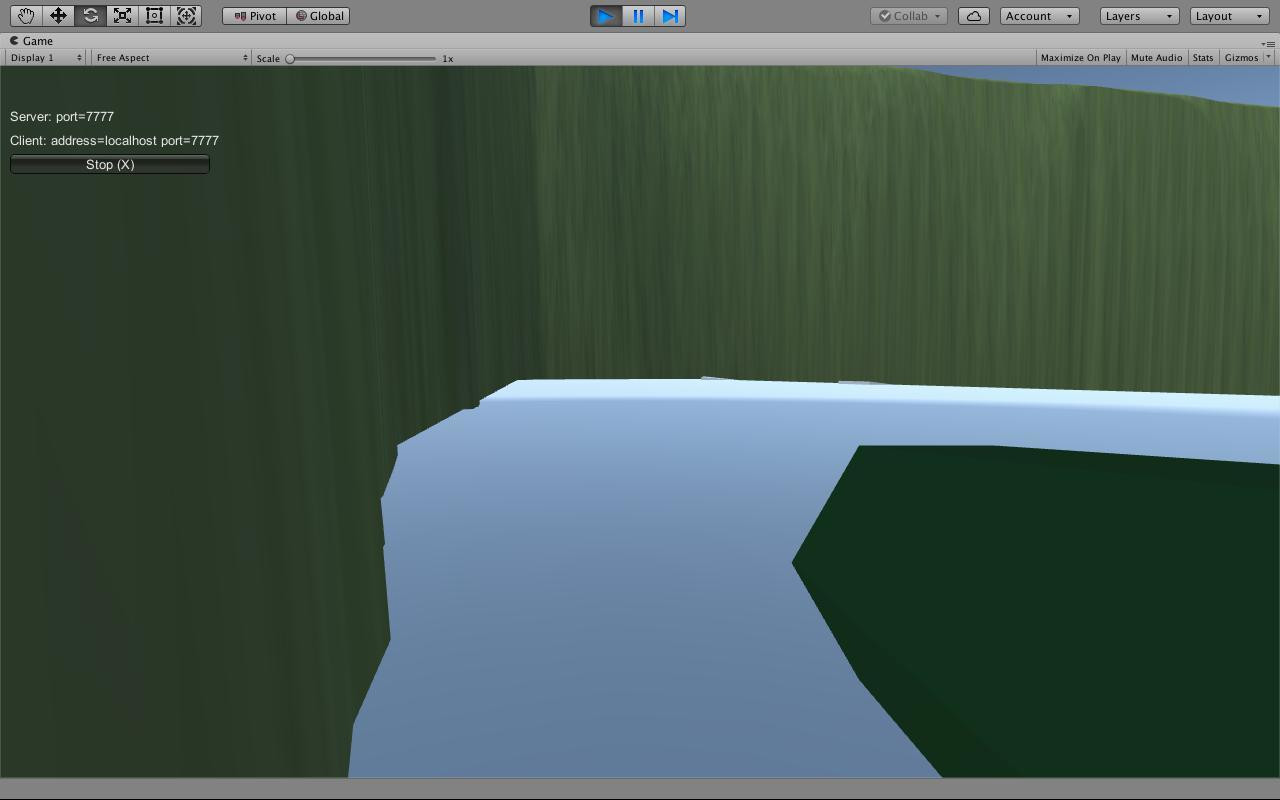Click the Game view Scale slider
The width and height of the screenshot is (1280, 800).
click(362, 58)
